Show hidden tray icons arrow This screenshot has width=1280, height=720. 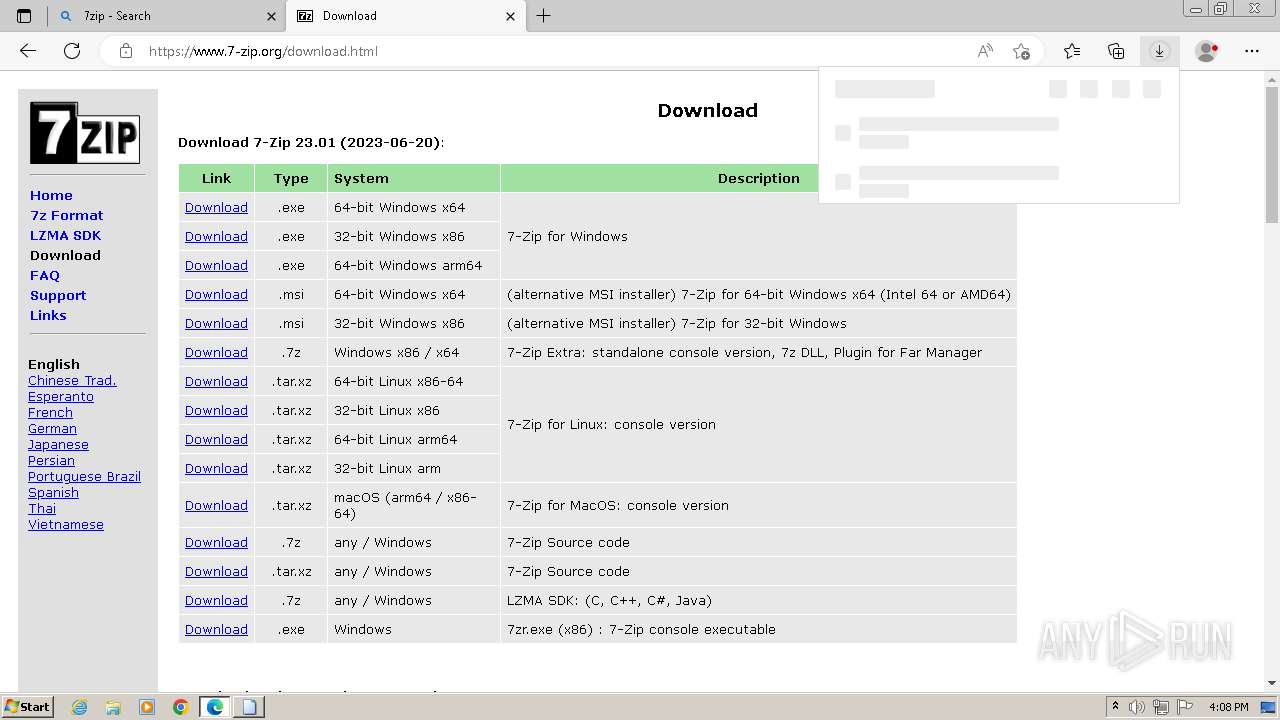click(1115, 707)
